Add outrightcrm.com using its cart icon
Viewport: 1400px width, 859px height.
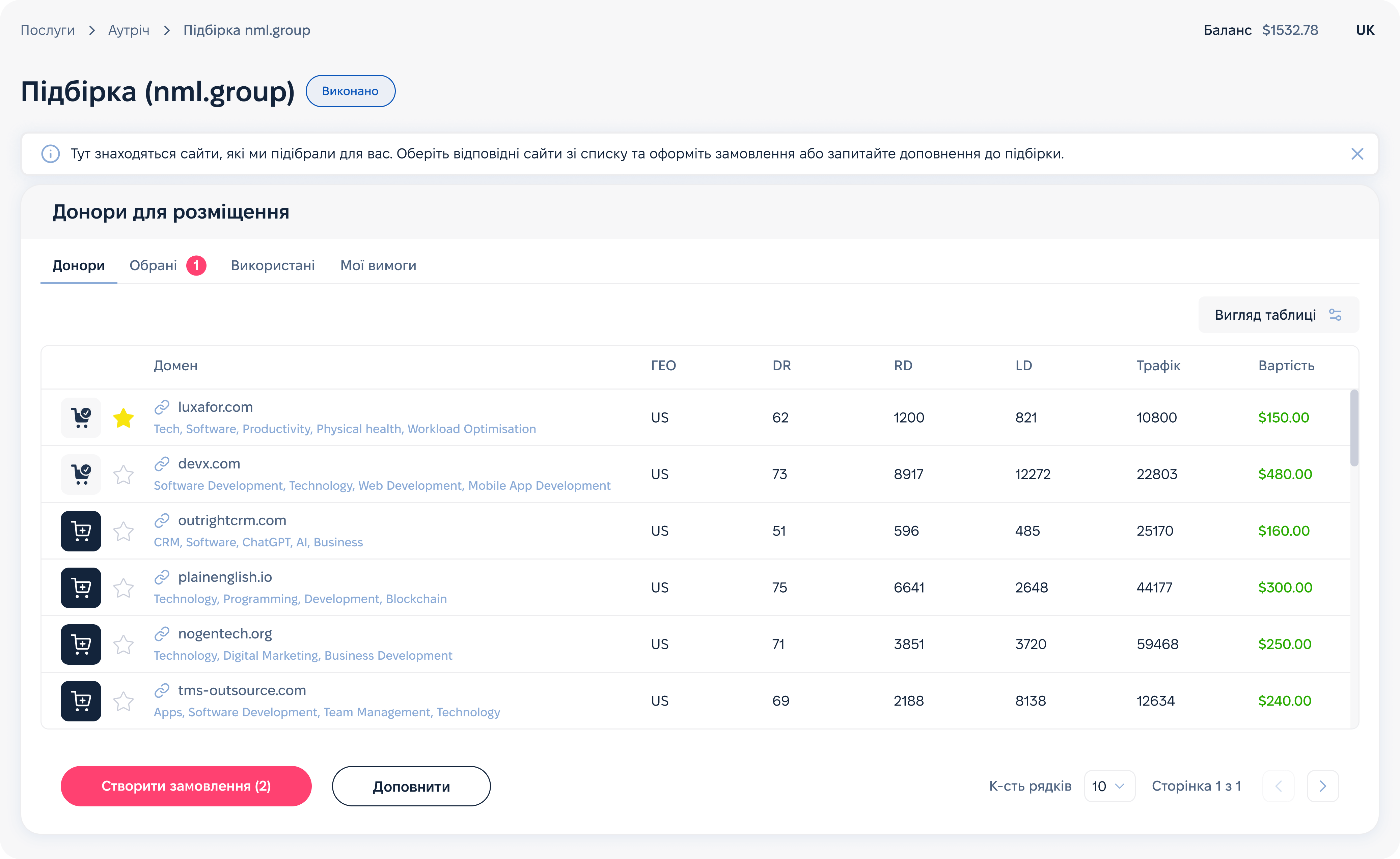[x=81, y=531]
